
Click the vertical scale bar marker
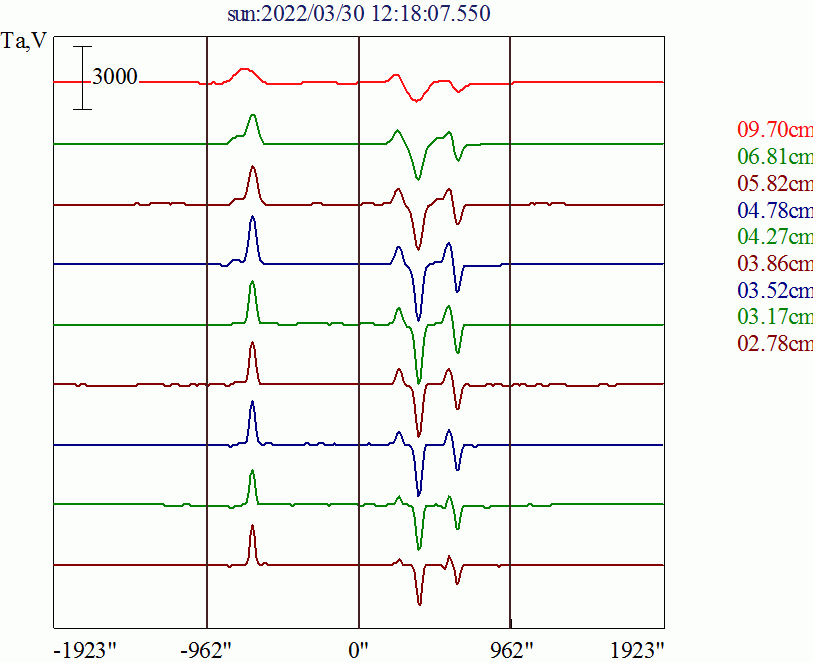(82, 78)
